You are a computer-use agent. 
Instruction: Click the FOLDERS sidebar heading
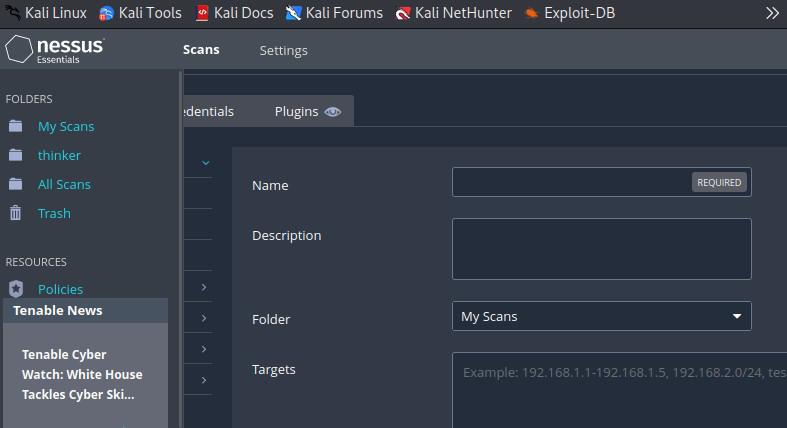pyautogui.click(x=29, y=99)
